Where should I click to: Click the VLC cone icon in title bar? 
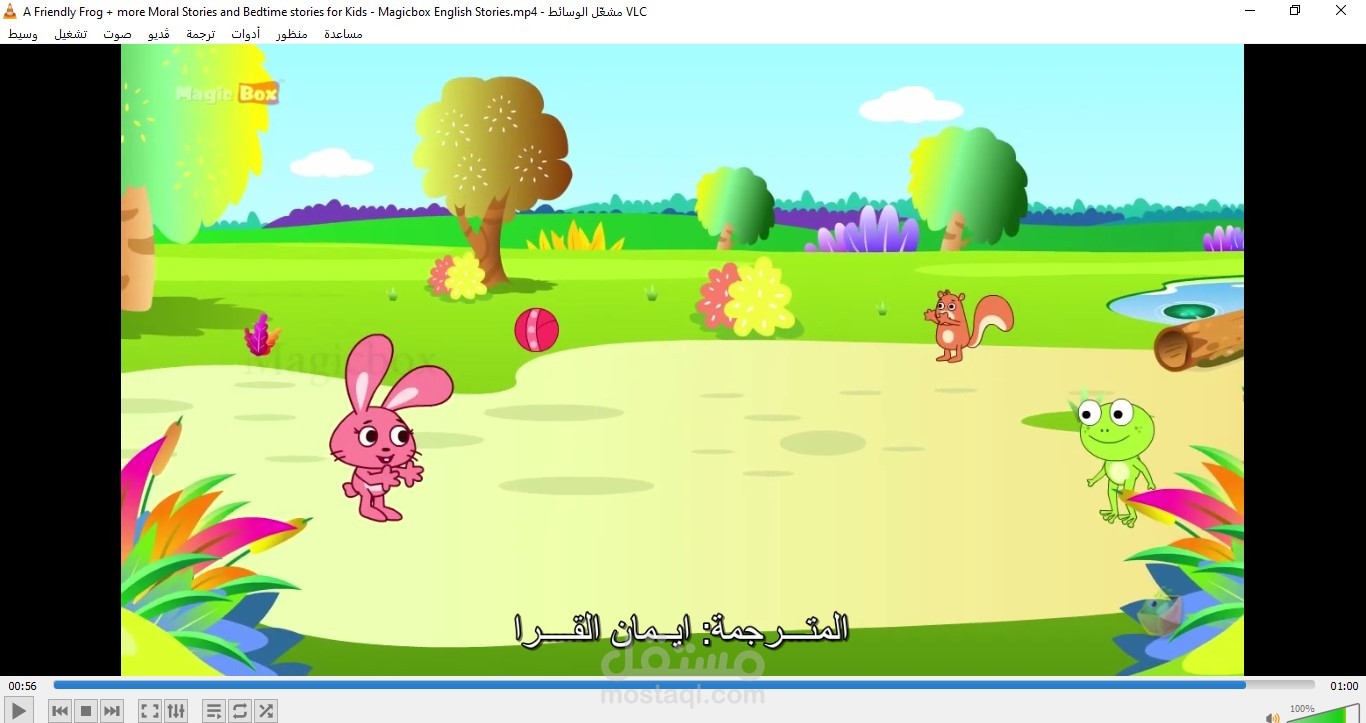[x=10, y=11]
